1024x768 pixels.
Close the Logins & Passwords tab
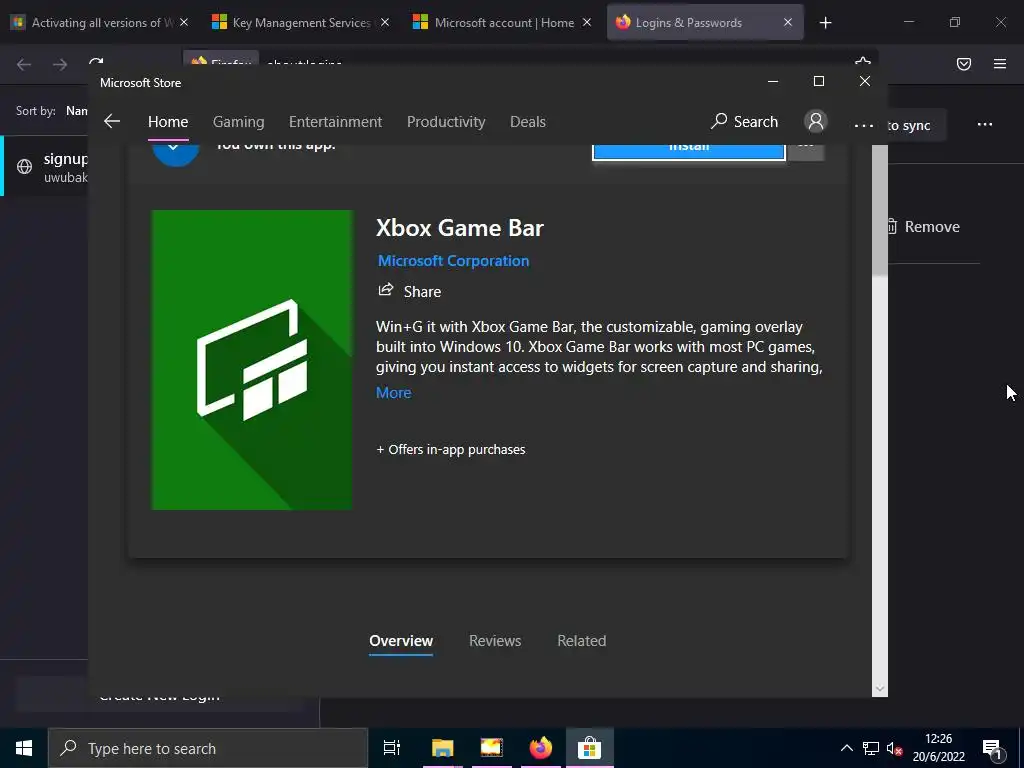click(788, 22)
